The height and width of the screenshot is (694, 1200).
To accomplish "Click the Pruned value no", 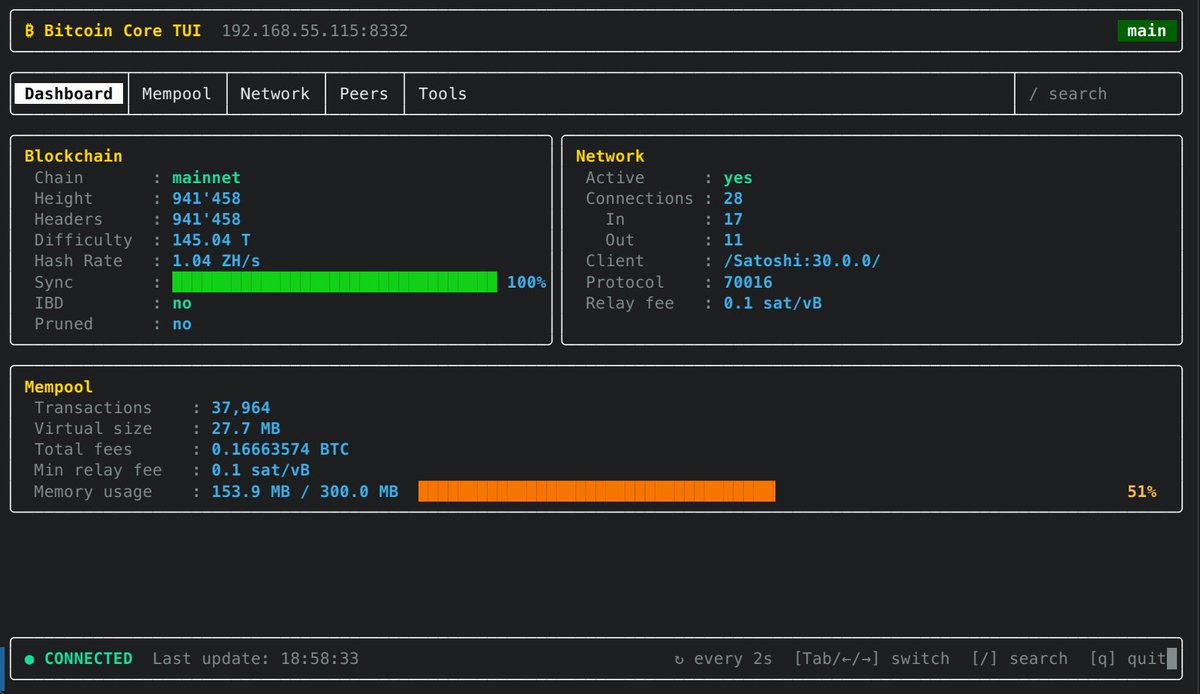I will (182, 324).
